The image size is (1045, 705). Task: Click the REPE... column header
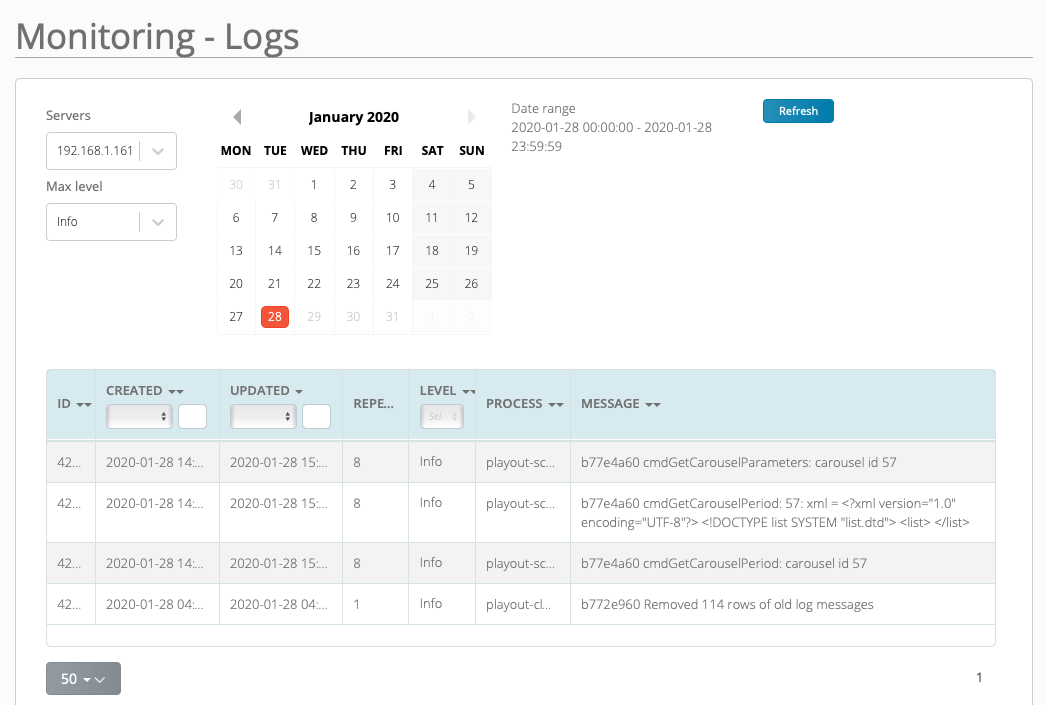373,404
